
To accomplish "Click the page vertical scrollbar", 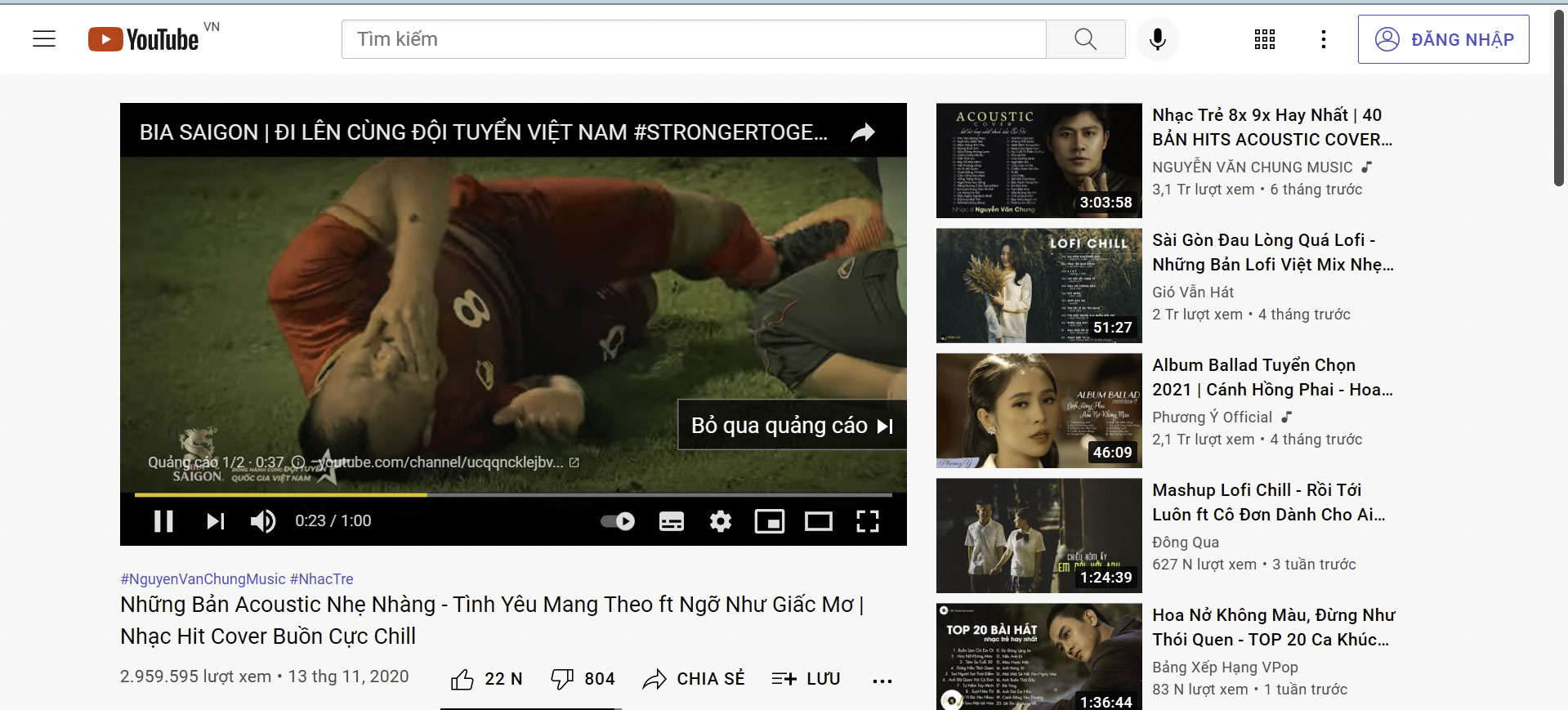I will point(1559,98).
